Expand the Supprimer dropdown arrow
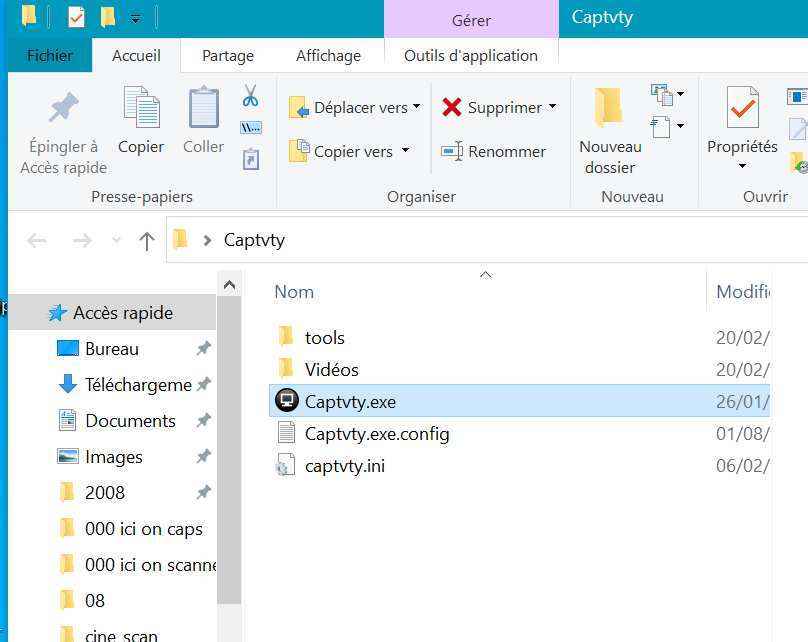 pyautogui.click(x=552, y=106)
